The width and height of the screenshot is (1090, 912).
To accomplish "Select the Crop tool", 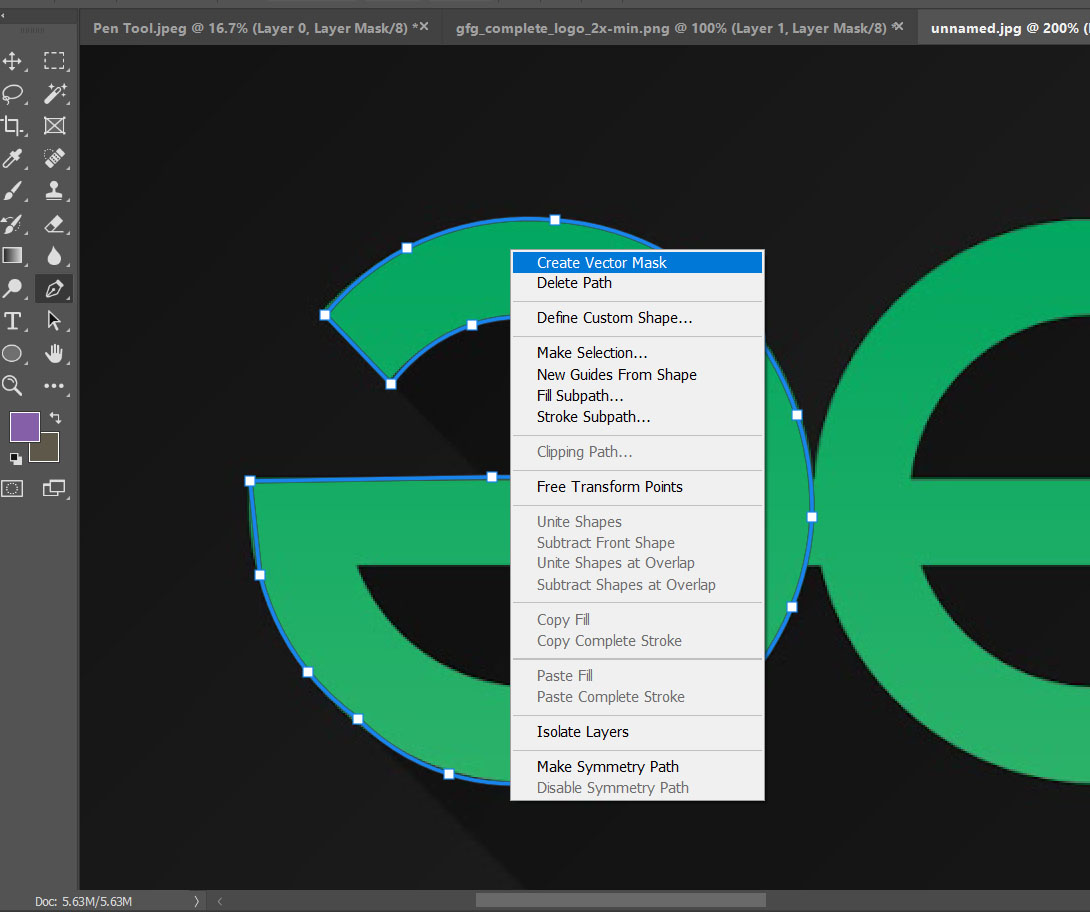I will (13, 126).
